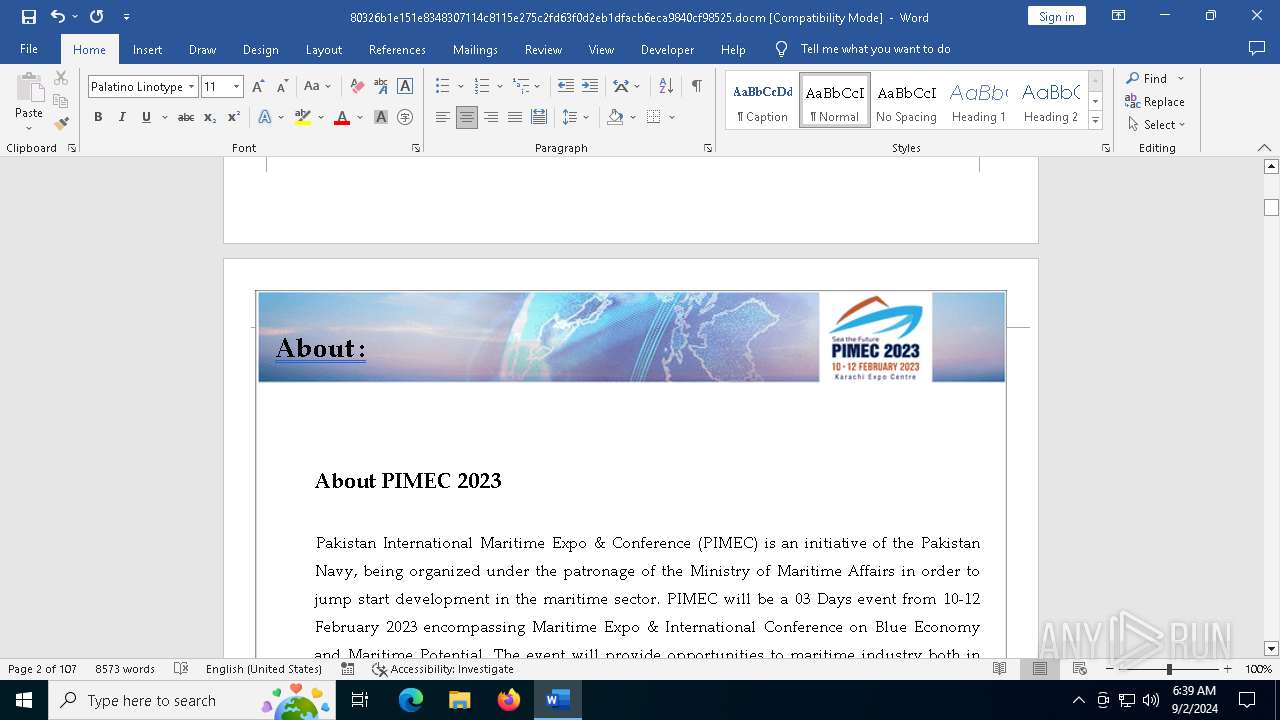
Task: Toggle Print Layout view button
Action: click(x=1040, y=669)
